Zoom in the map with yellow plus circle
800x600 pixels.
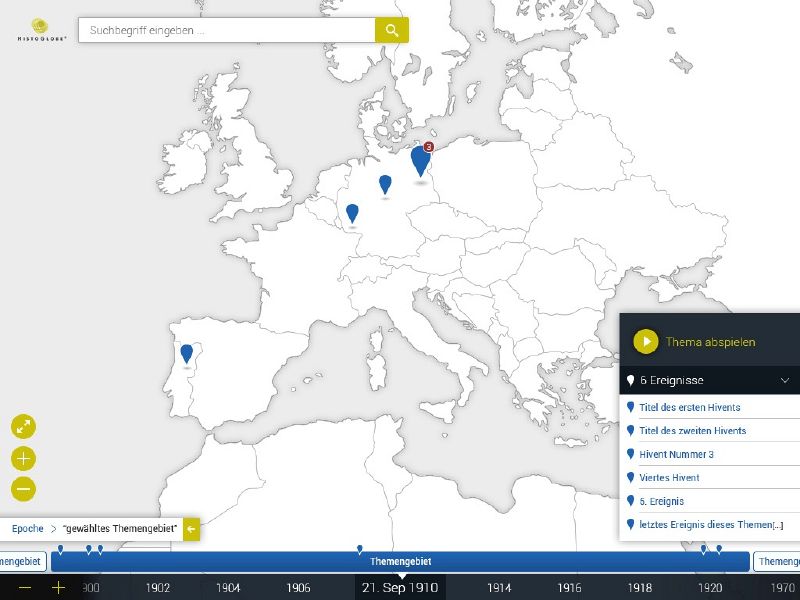coord(23,458)
